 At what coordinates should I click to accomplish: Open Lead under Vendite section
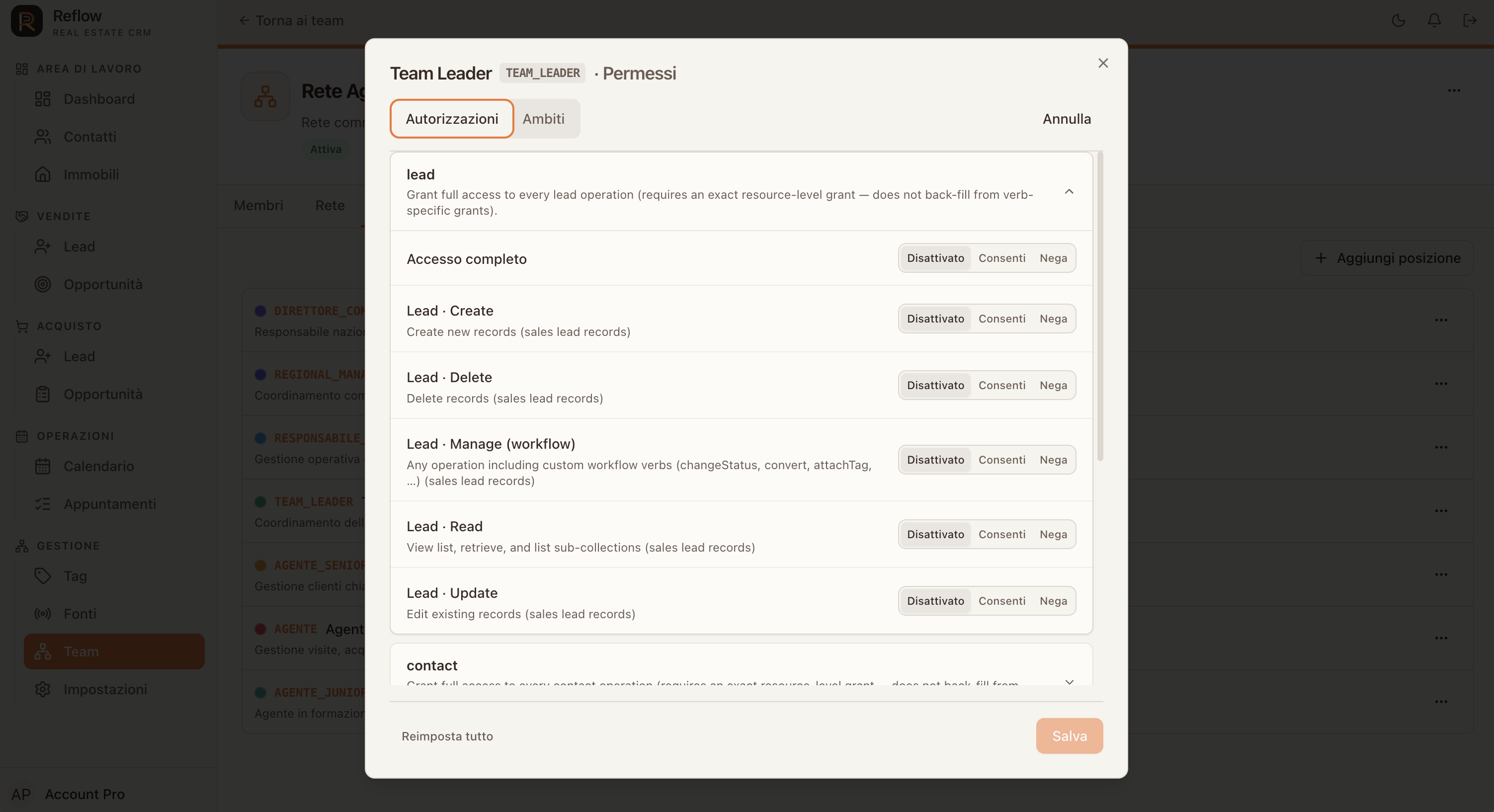pos(114,246)
